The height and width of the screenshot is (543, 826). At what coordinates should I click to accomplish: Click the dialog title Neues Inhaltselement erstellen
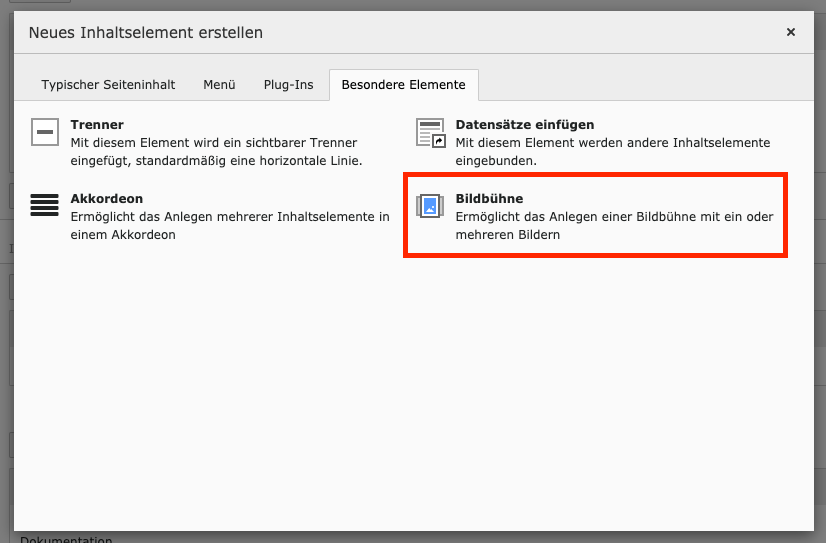[146, 33]
